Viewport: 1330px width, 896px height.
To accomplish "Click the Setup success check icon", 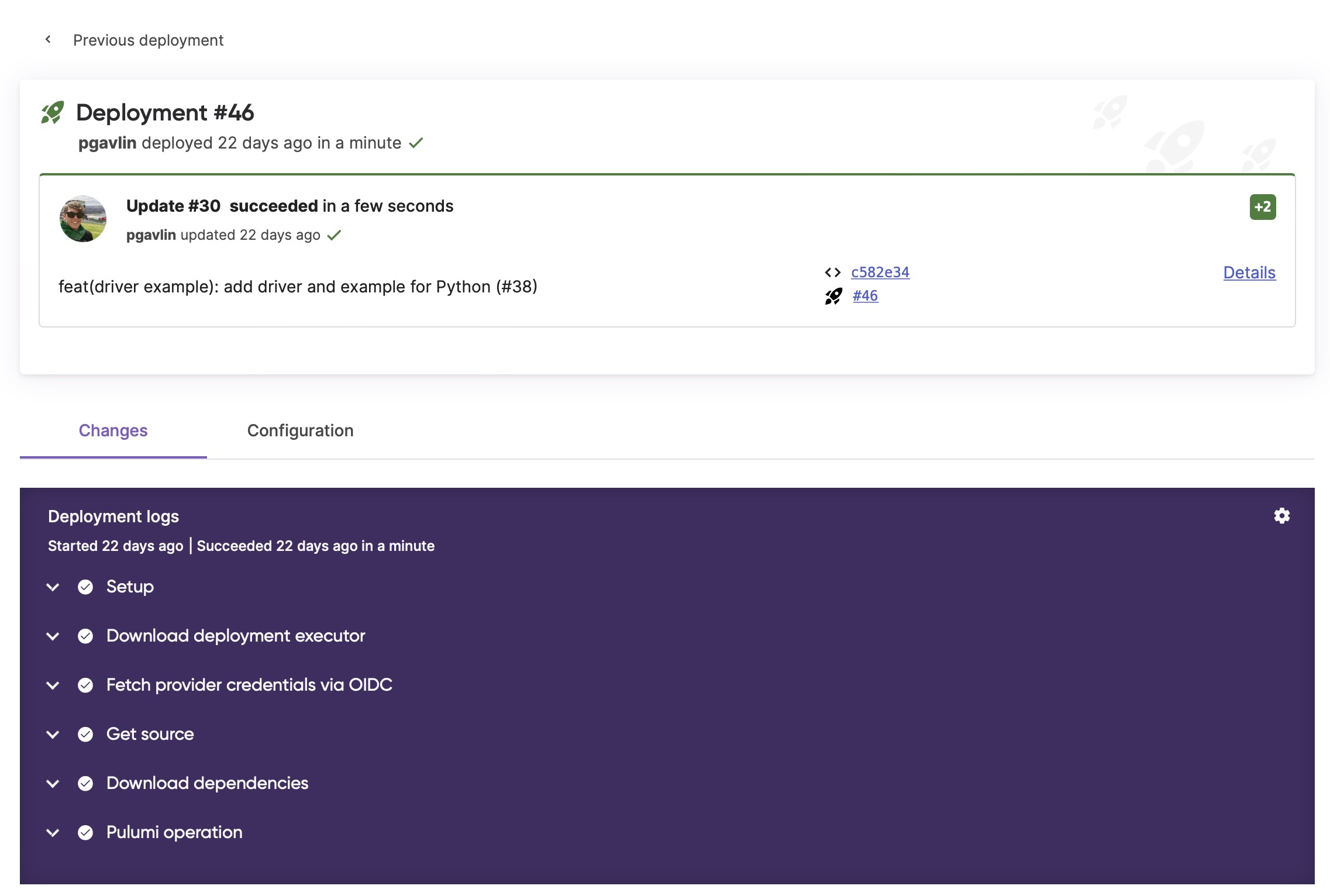I will click(85, 587).
